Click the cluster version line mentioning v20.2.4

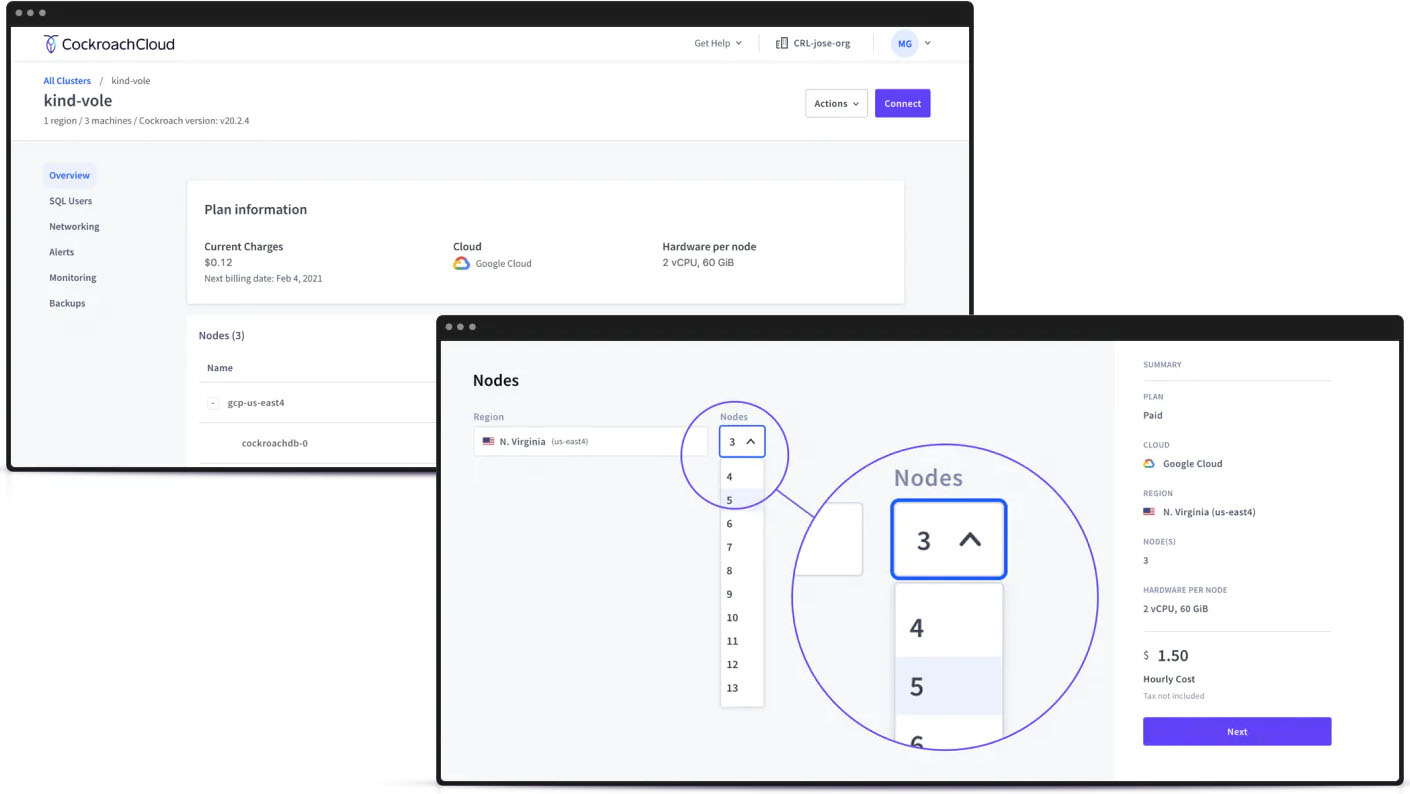tap(146, 121)
